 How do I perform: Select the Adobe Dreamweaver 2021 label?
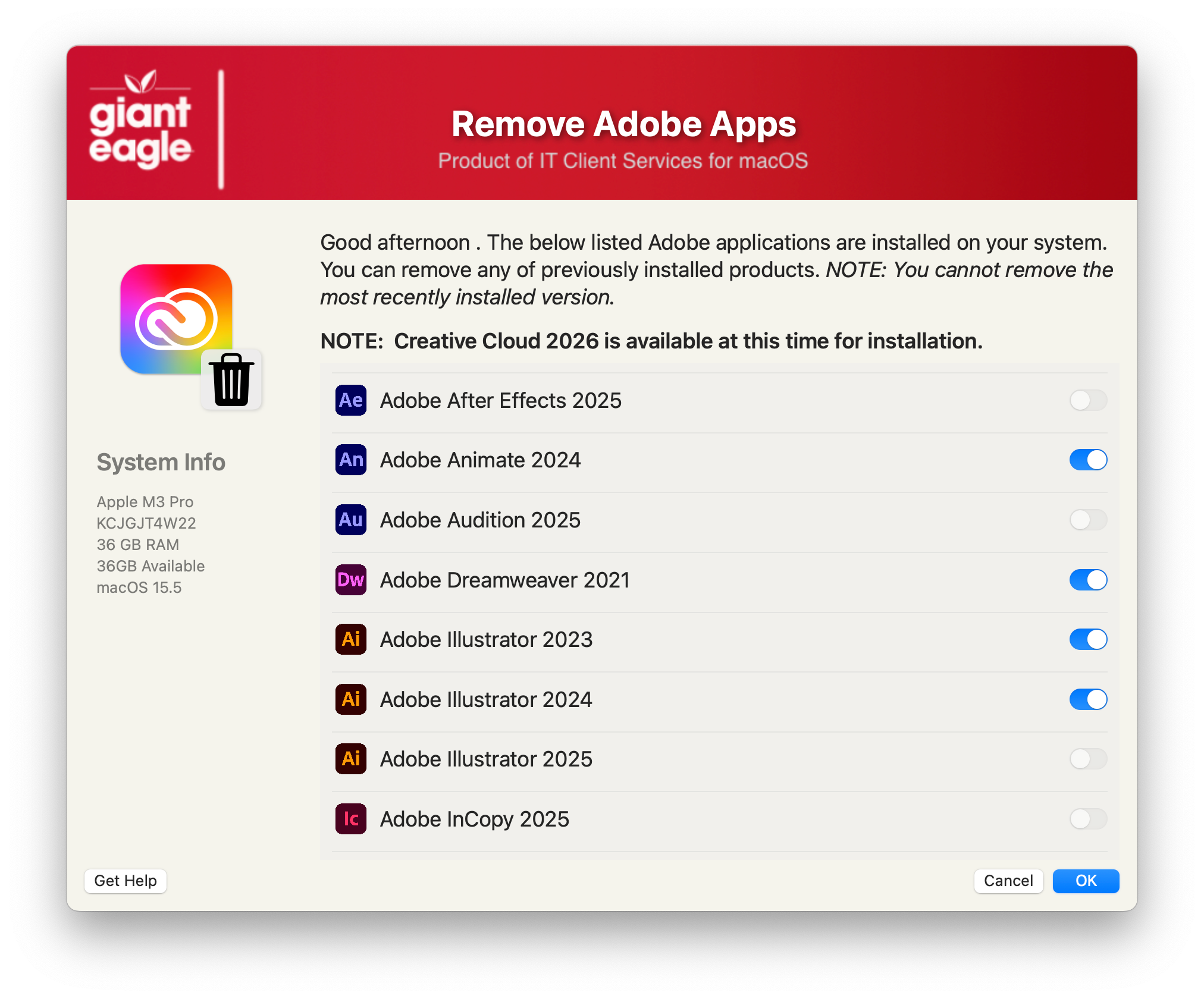click(505, 580)
